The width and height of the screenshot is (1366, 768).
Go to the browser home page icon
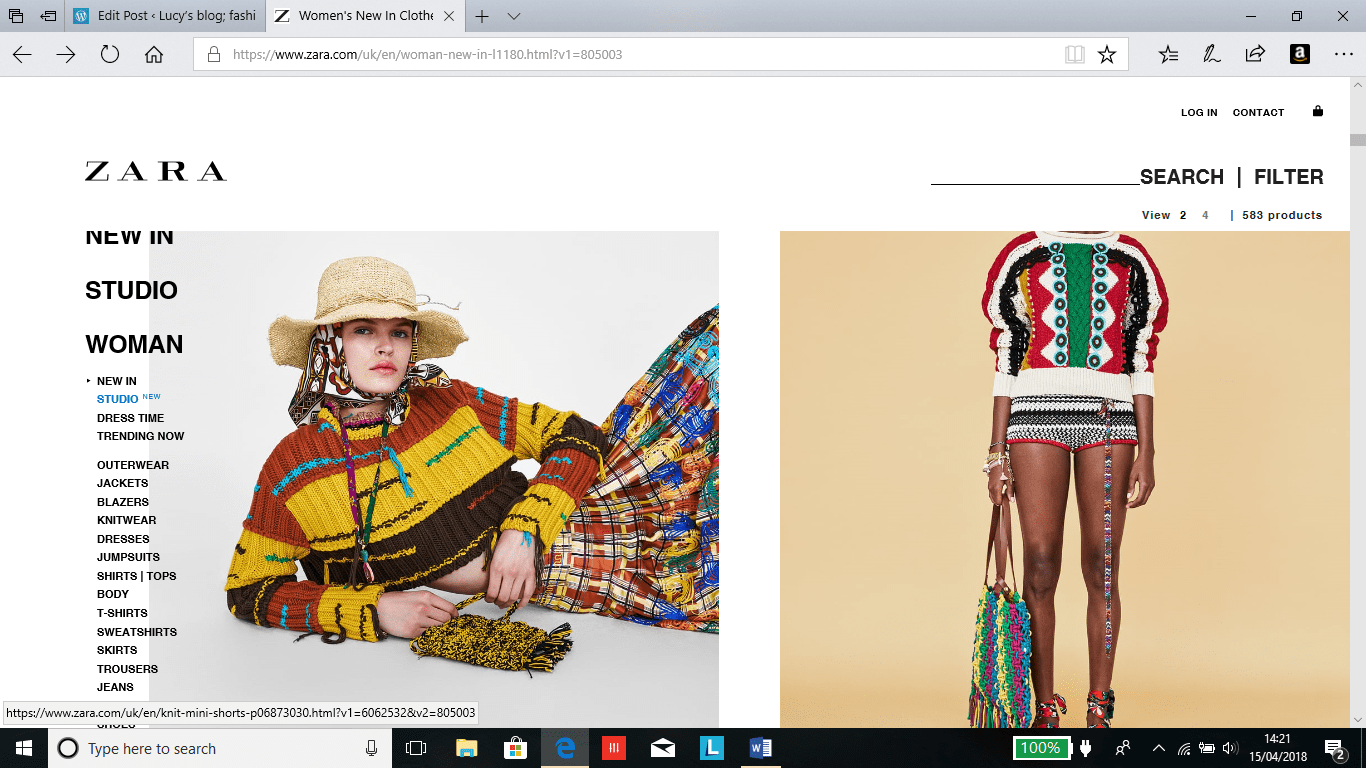[154, 55]
